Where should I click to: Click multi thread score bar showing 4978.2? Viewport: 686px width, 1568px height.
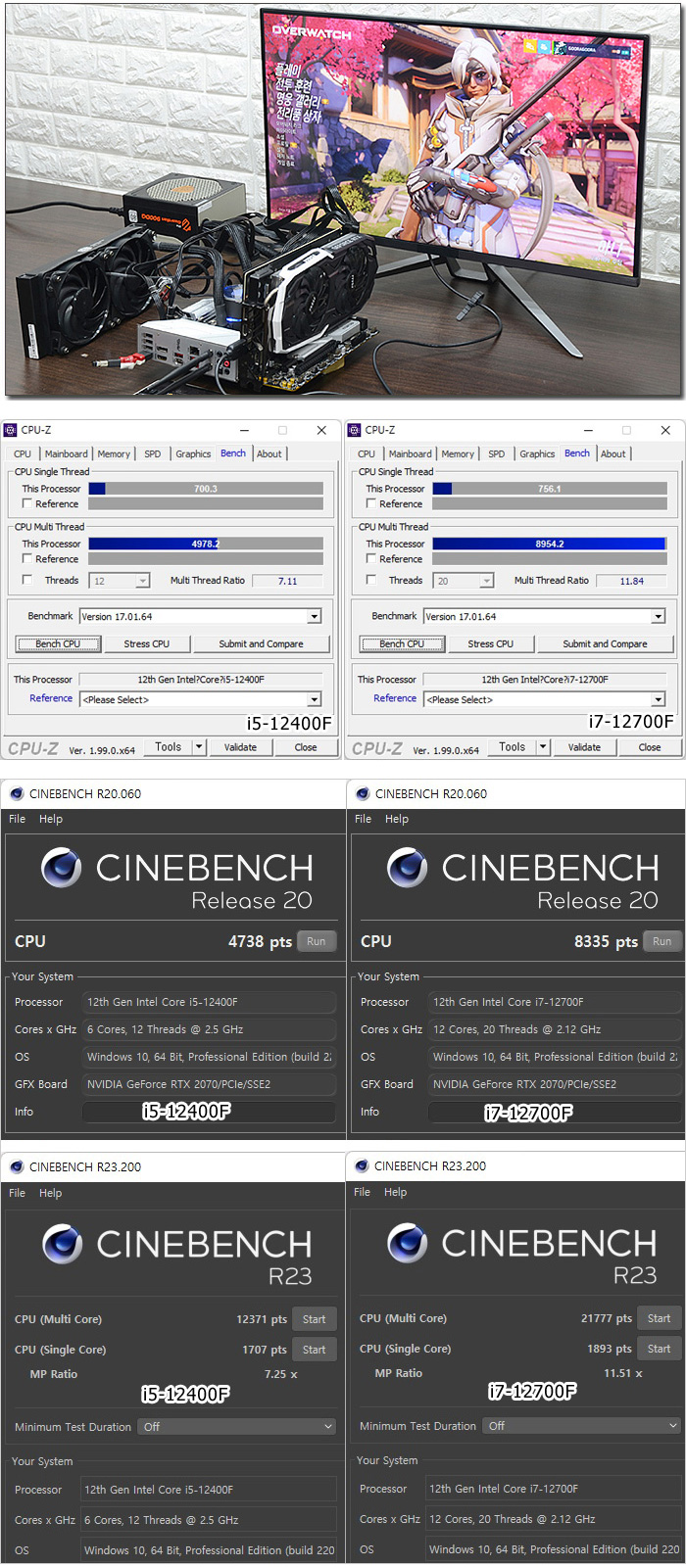[206, 543]
